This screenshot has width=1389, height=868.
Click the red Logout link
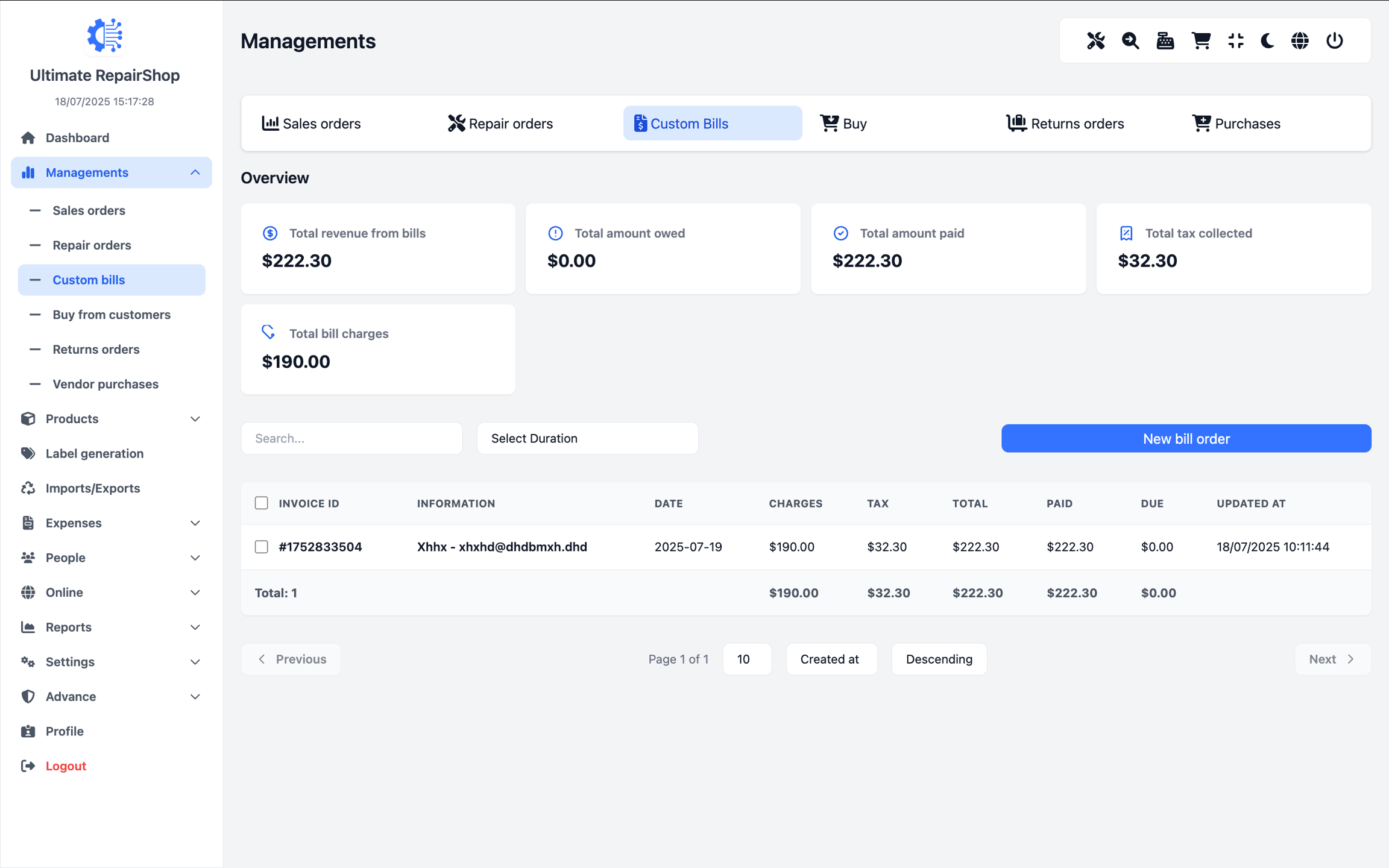pos(66,766)
